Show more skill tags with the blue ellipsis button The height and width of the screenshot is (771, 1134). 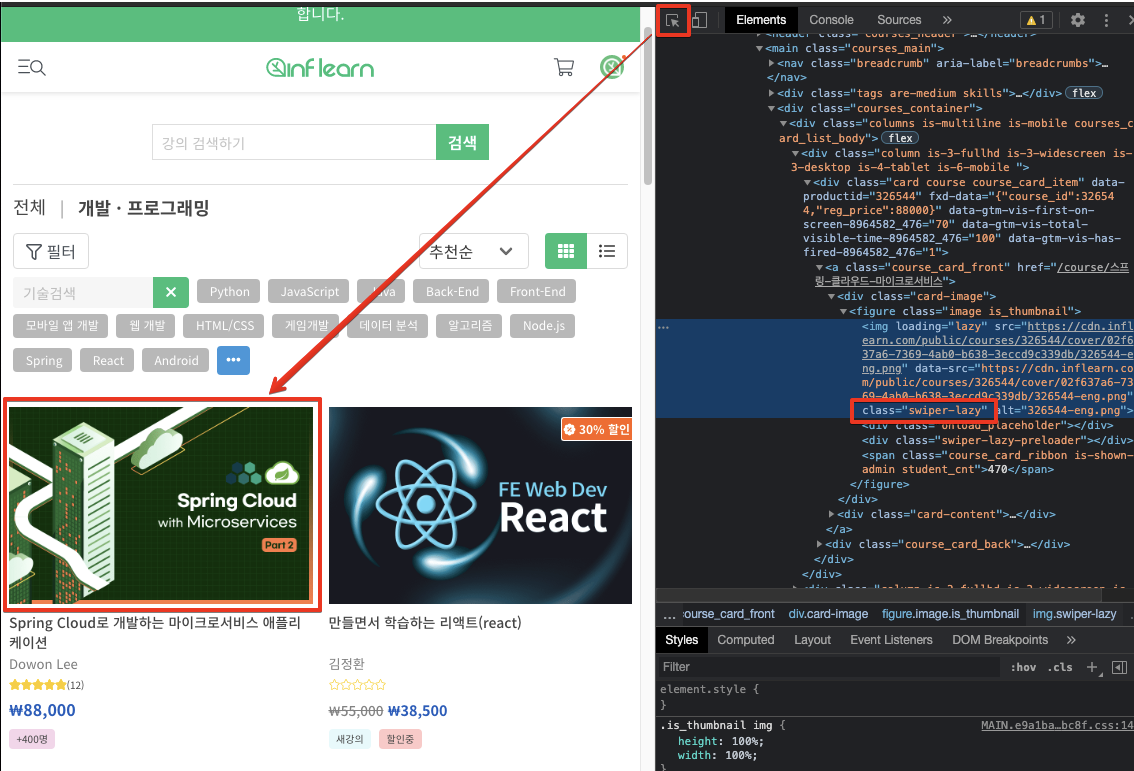click(233, 360)
